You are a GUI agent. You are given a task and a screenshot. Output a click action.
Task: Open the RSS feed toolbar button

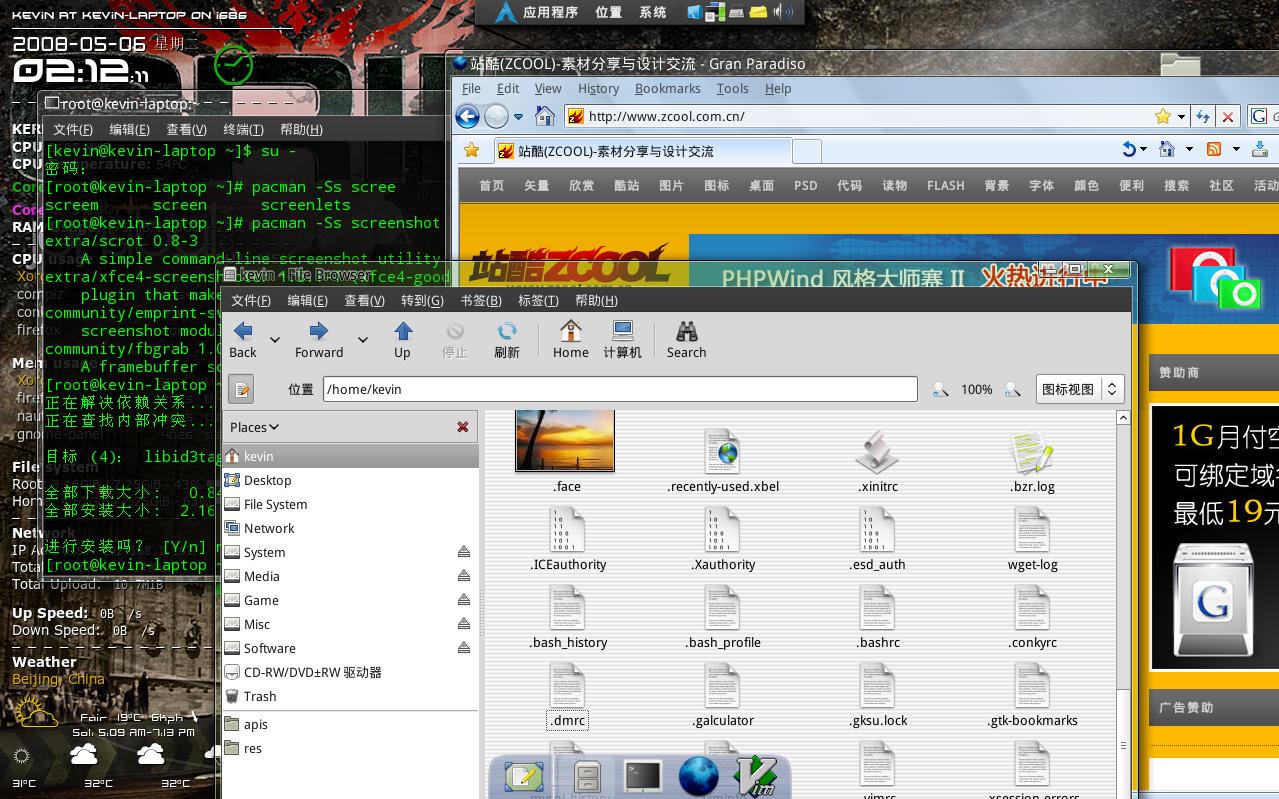(x=1213, y=149)
